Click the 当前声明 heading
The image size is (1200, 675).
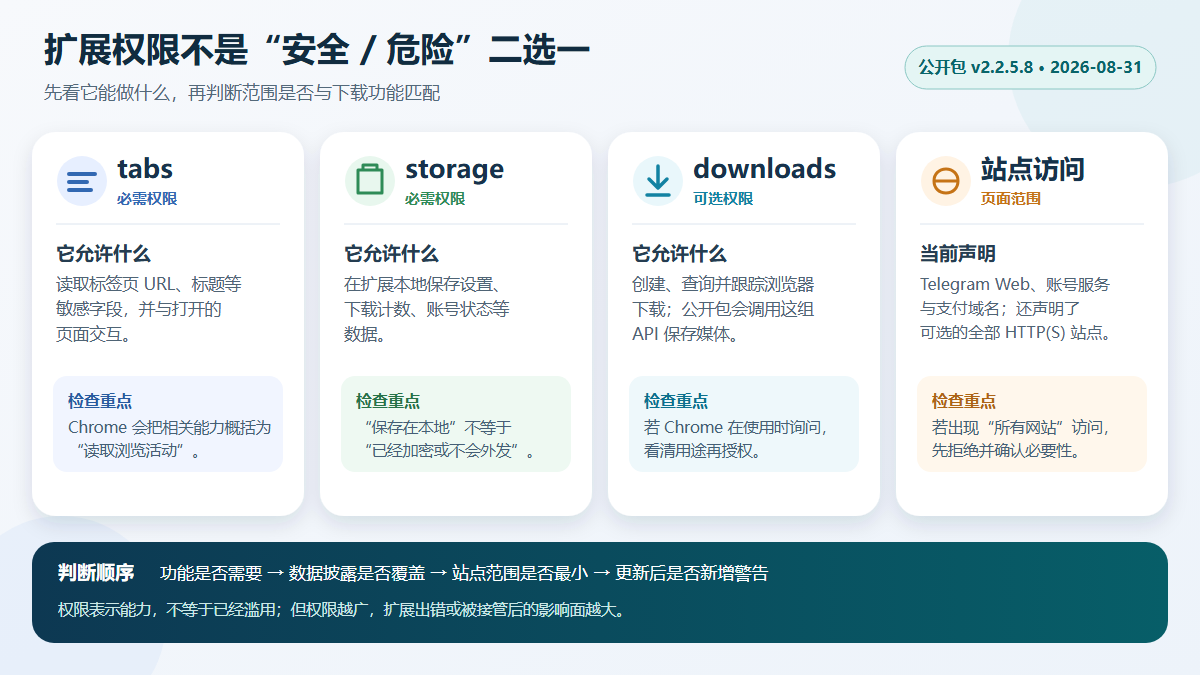(958, 254)
